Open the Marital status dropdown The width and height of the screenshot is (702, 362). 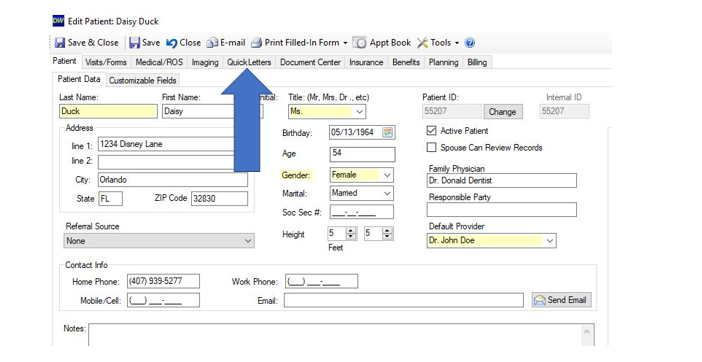tap(387, 193)
